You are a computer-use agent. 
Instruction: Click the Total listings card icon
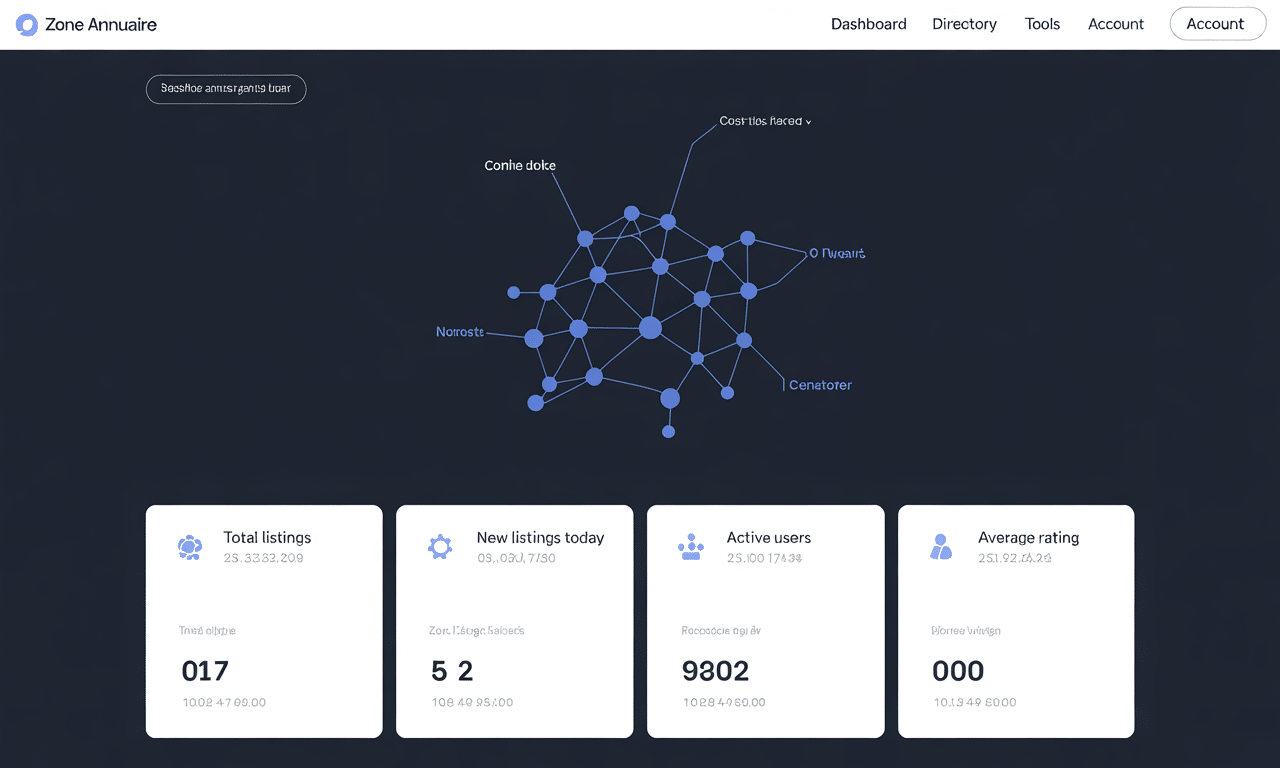(x=189, y=546)
